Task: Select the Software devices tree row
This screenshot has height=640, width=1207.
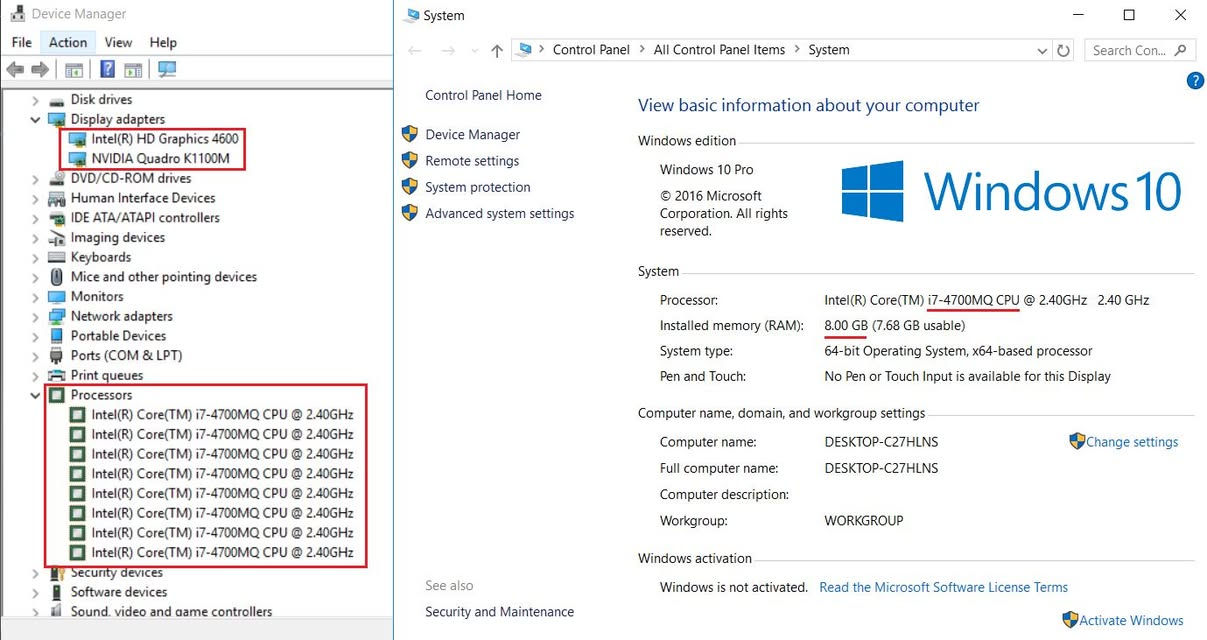Action: coord(118,592)
